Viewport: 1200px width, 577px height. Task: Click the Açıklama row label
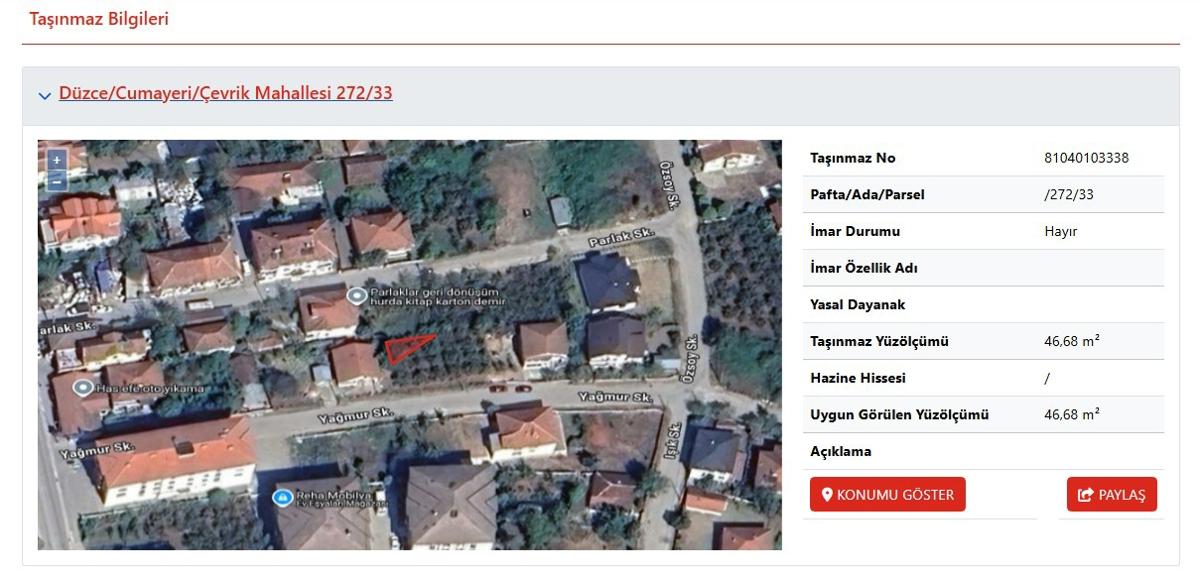pos(840,451)
